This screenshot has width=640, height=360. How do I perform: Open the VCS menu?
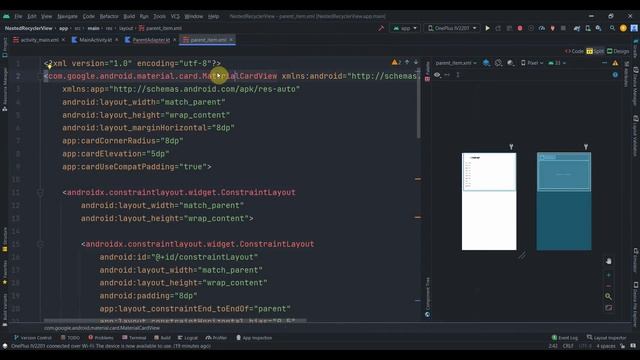175,16
